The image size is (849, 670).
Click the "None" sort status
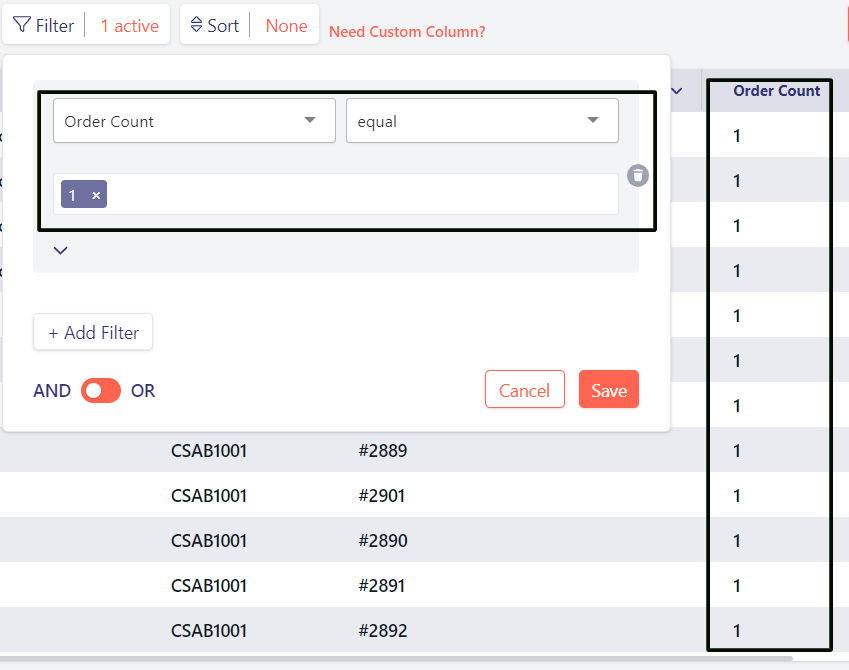point(286,26)
